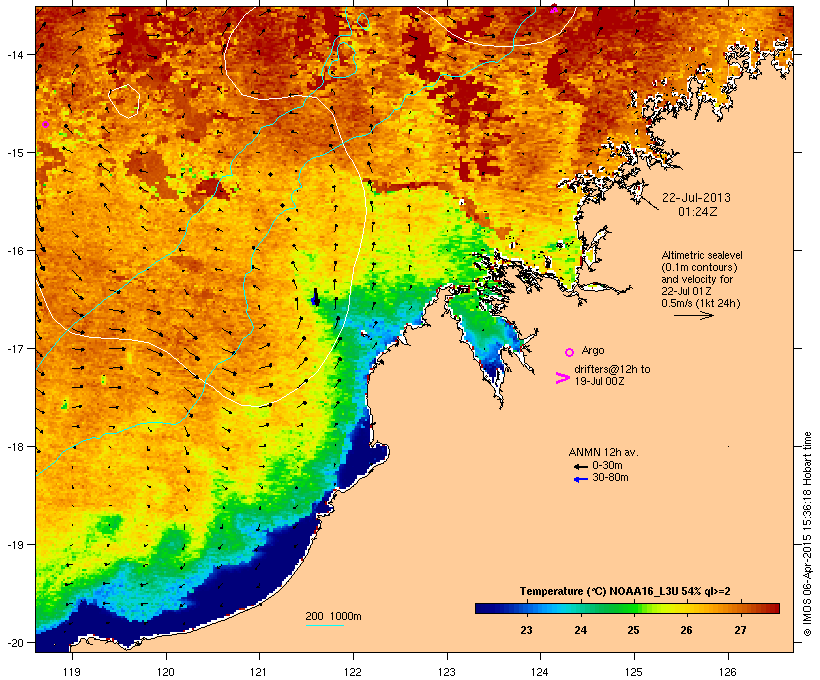
Task: Click the 'Argo' legend label
Action: click(593, 350)
